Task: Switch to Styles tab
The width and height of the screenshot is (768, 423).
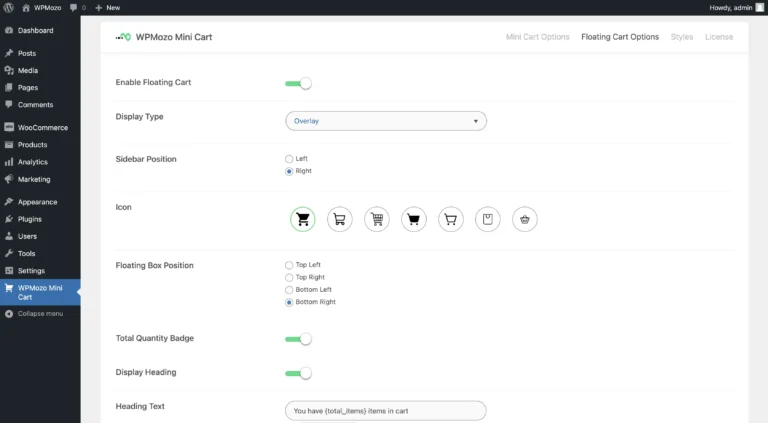Action: click(x=681, y=37)
